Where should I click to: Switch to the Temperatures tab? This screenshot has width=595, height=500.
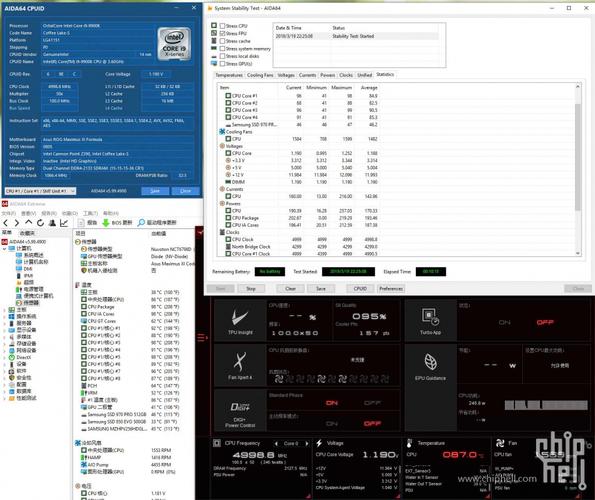coord(229,75)
